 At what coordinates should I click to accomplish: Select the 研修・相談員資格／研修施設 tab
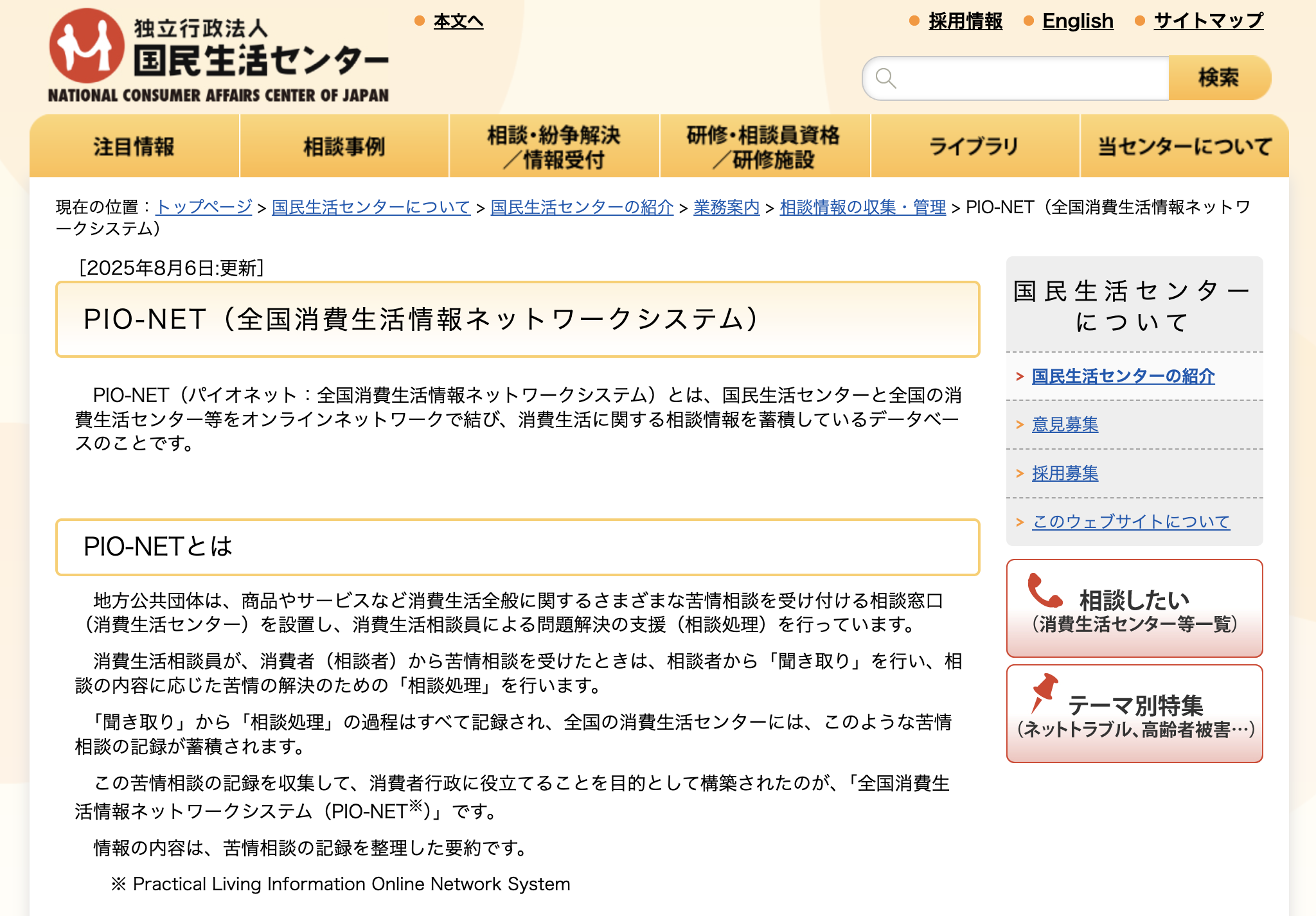point(765,146)
